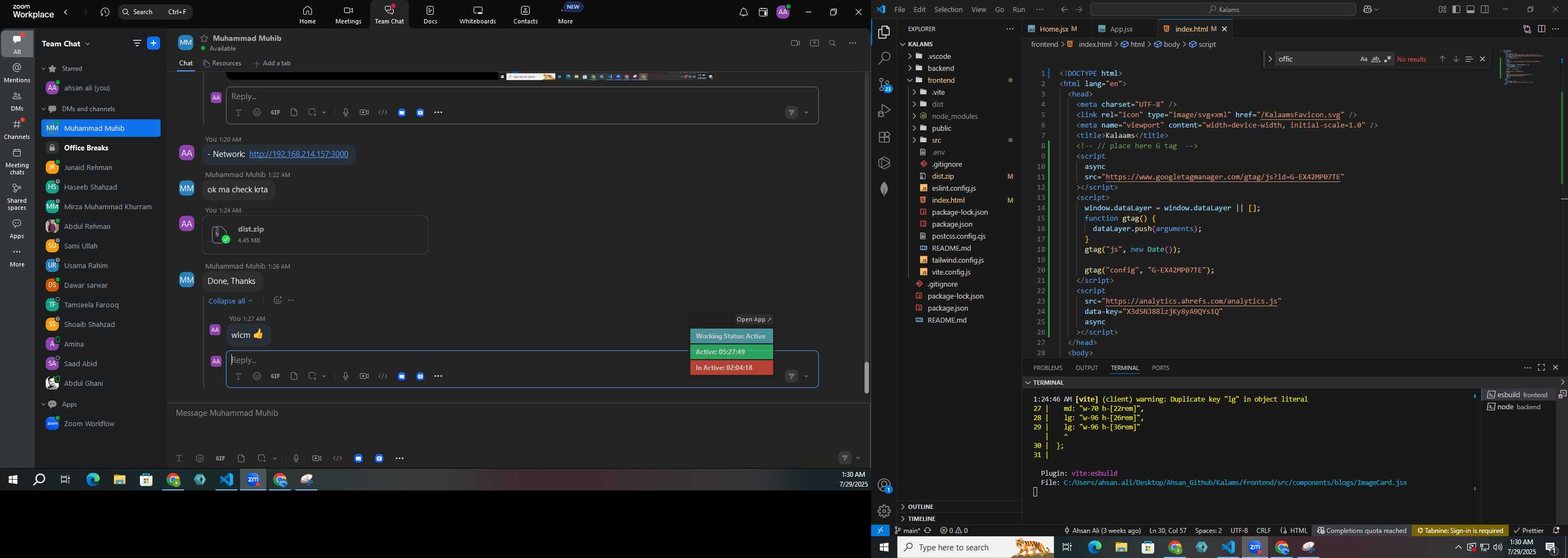Viewport: 1568px width, 558px height.
Task: Click the VS Code editor minimap
Action: click(1526, 67)
